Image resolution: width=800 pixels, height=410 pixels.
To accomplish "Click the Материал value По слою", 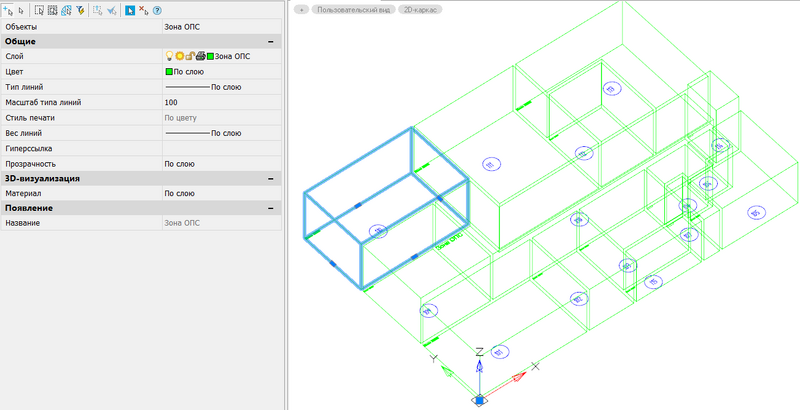I will tap(179, 193).
